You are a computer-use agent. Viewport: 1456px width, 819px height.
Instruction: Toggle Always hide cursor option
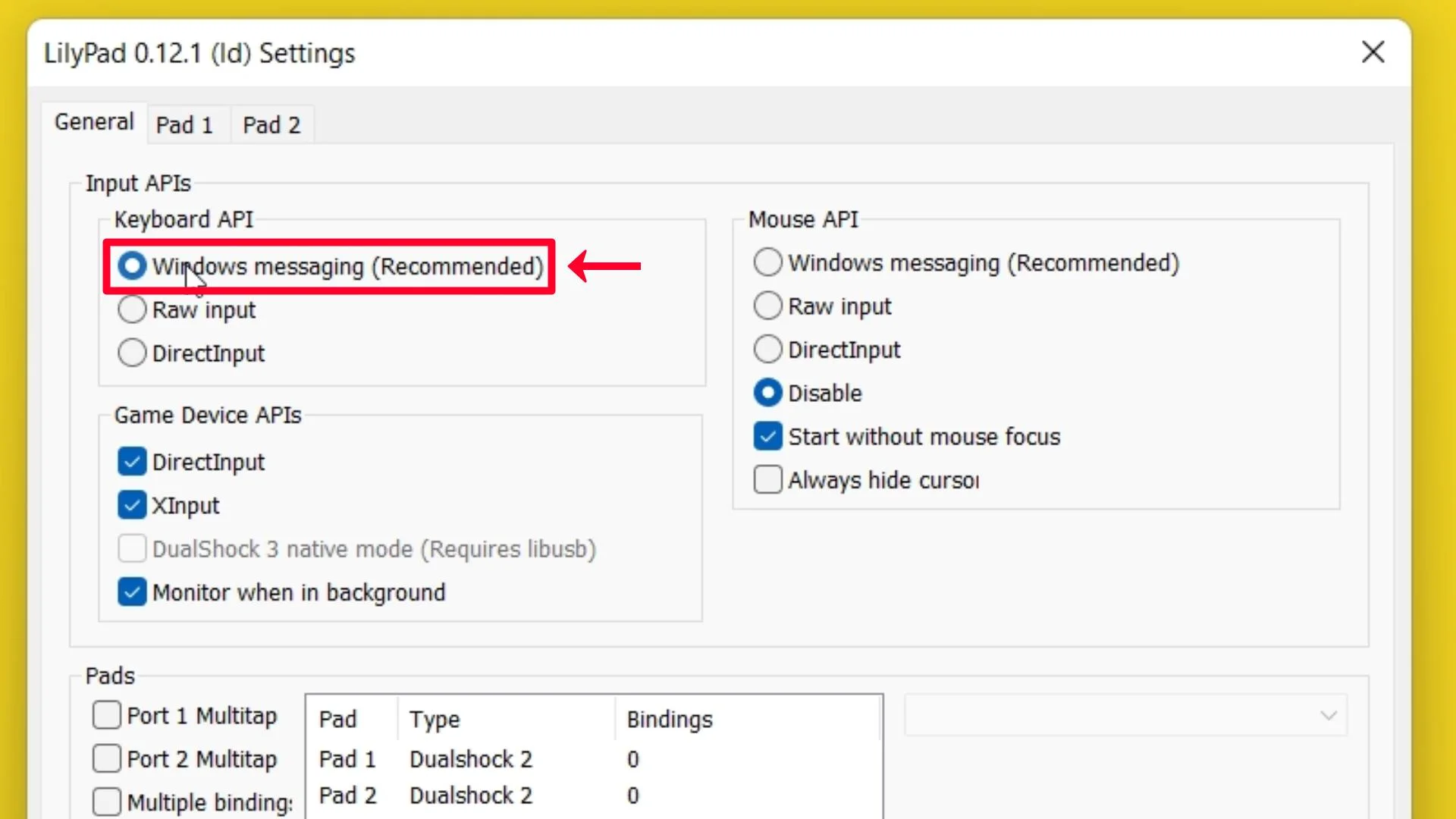pyautogui.click(x=768, y=480)
